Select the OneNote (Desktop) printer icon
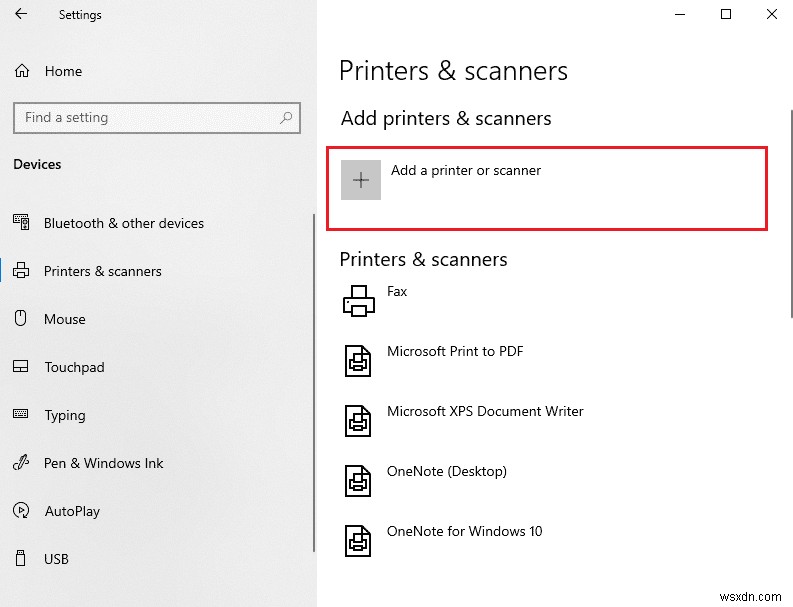 (x=358, y=481)
